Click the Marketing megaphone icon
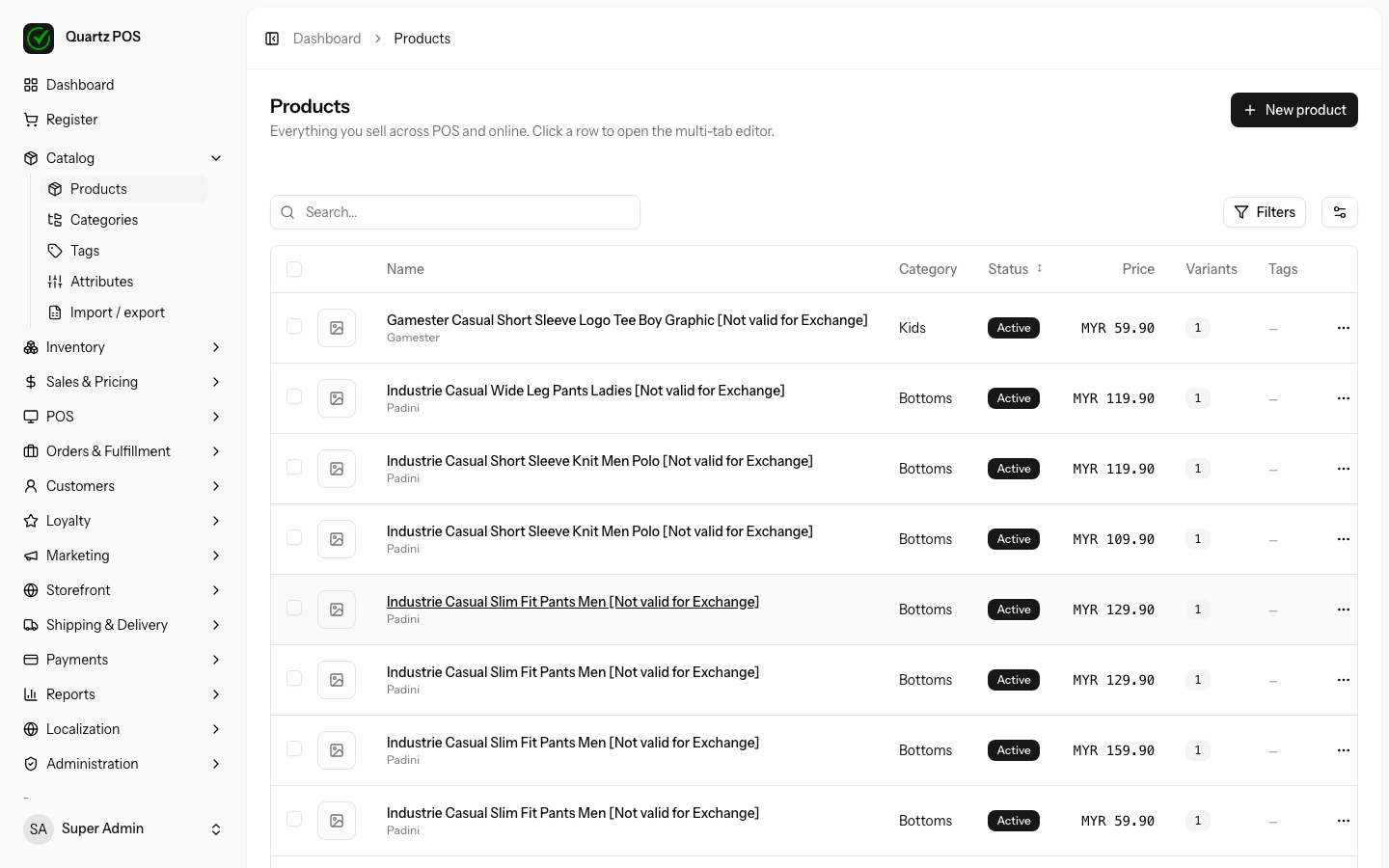This screenshot has width=1389, height=868. pos(31,556)
